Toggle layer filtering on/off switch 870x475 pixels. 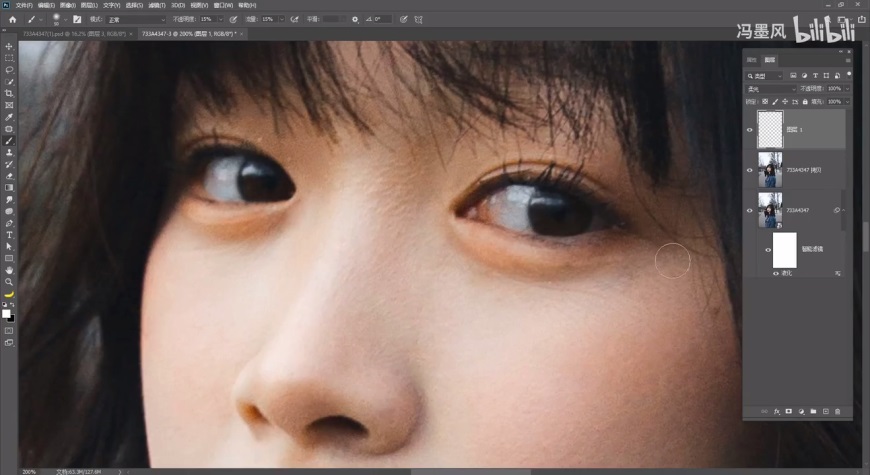click(849, 74)
